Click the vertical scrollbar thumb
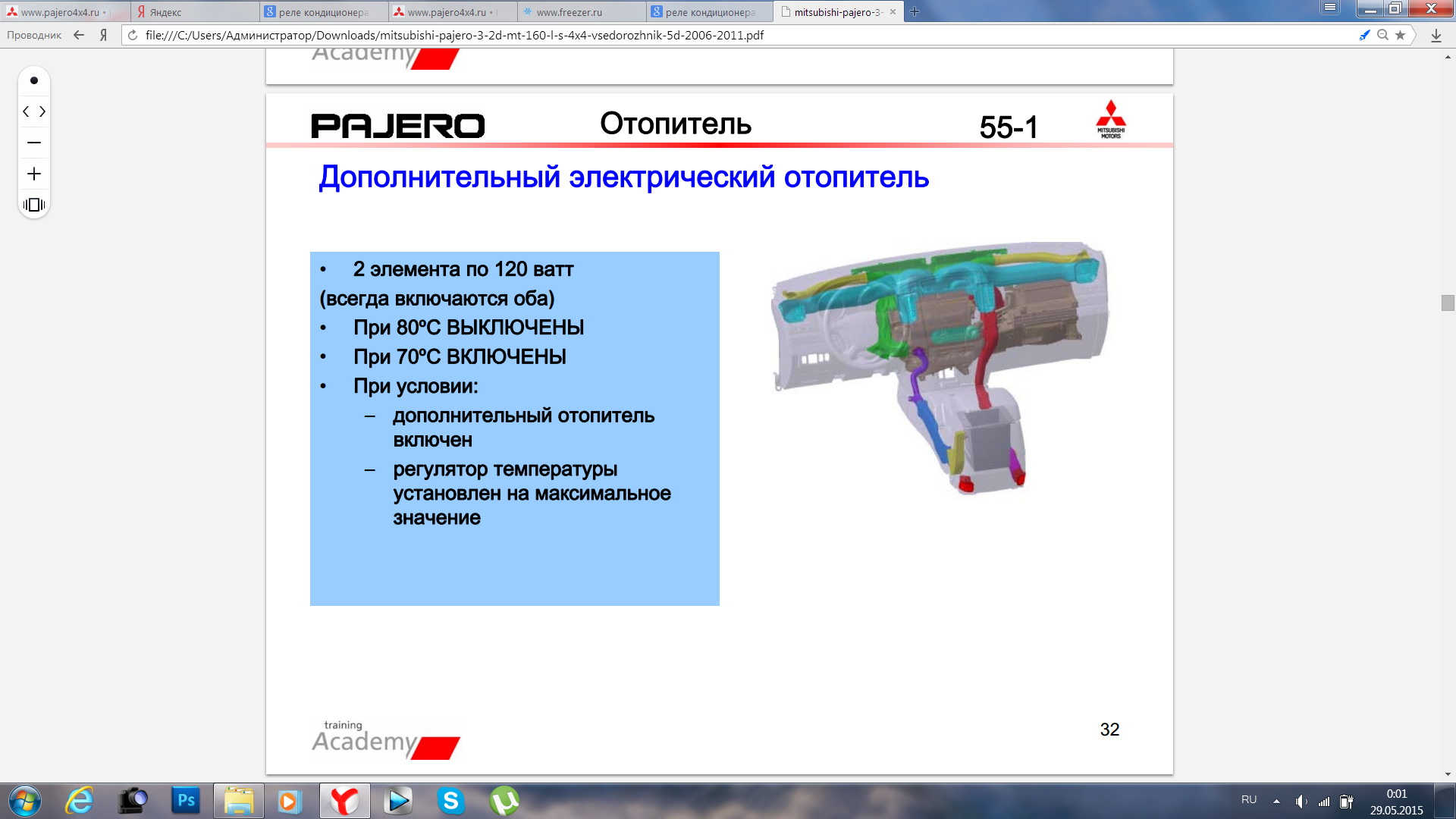 1448,303
